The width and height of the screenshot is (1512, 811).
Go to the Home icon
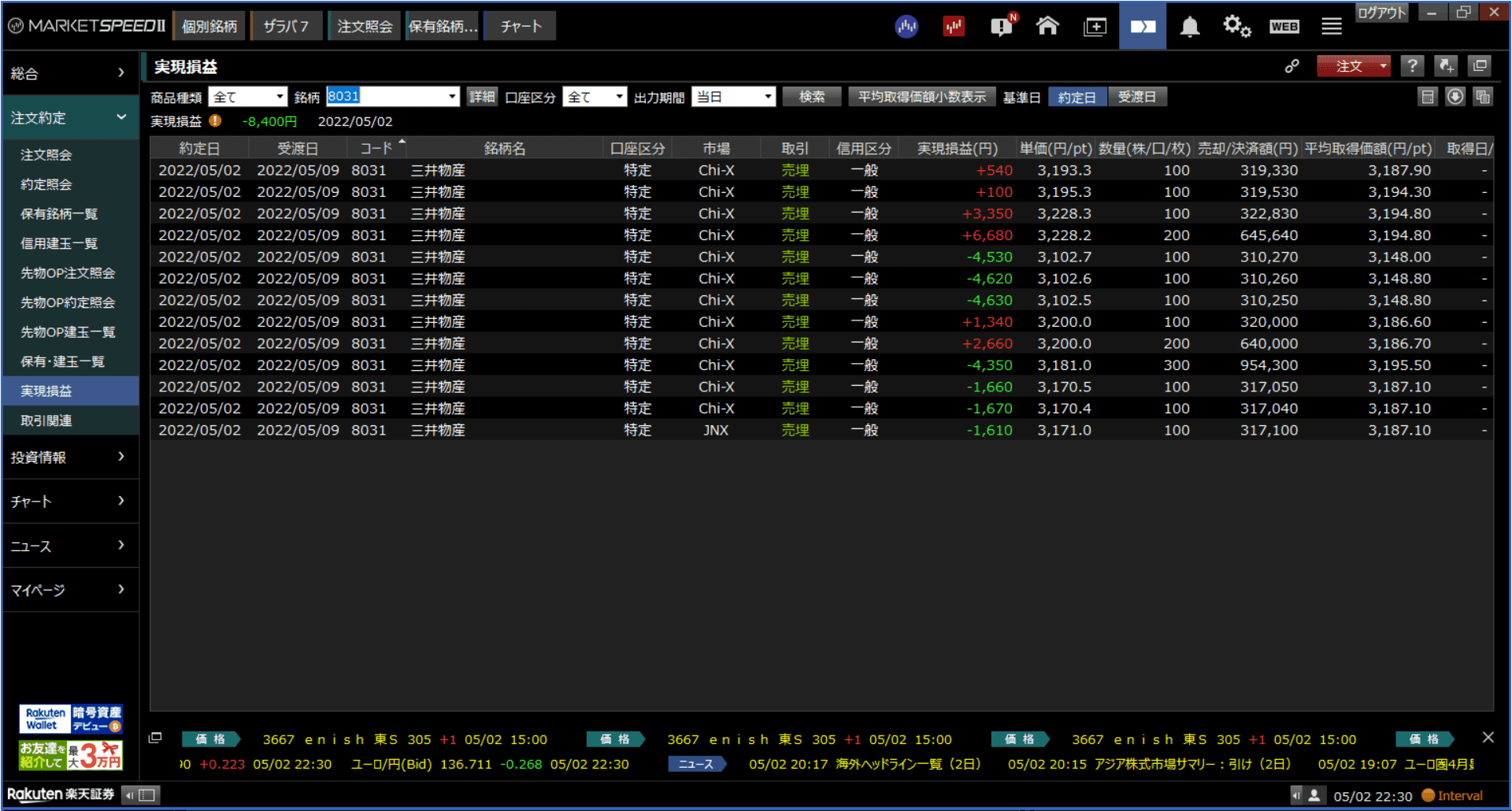(x=1047, y=26)
